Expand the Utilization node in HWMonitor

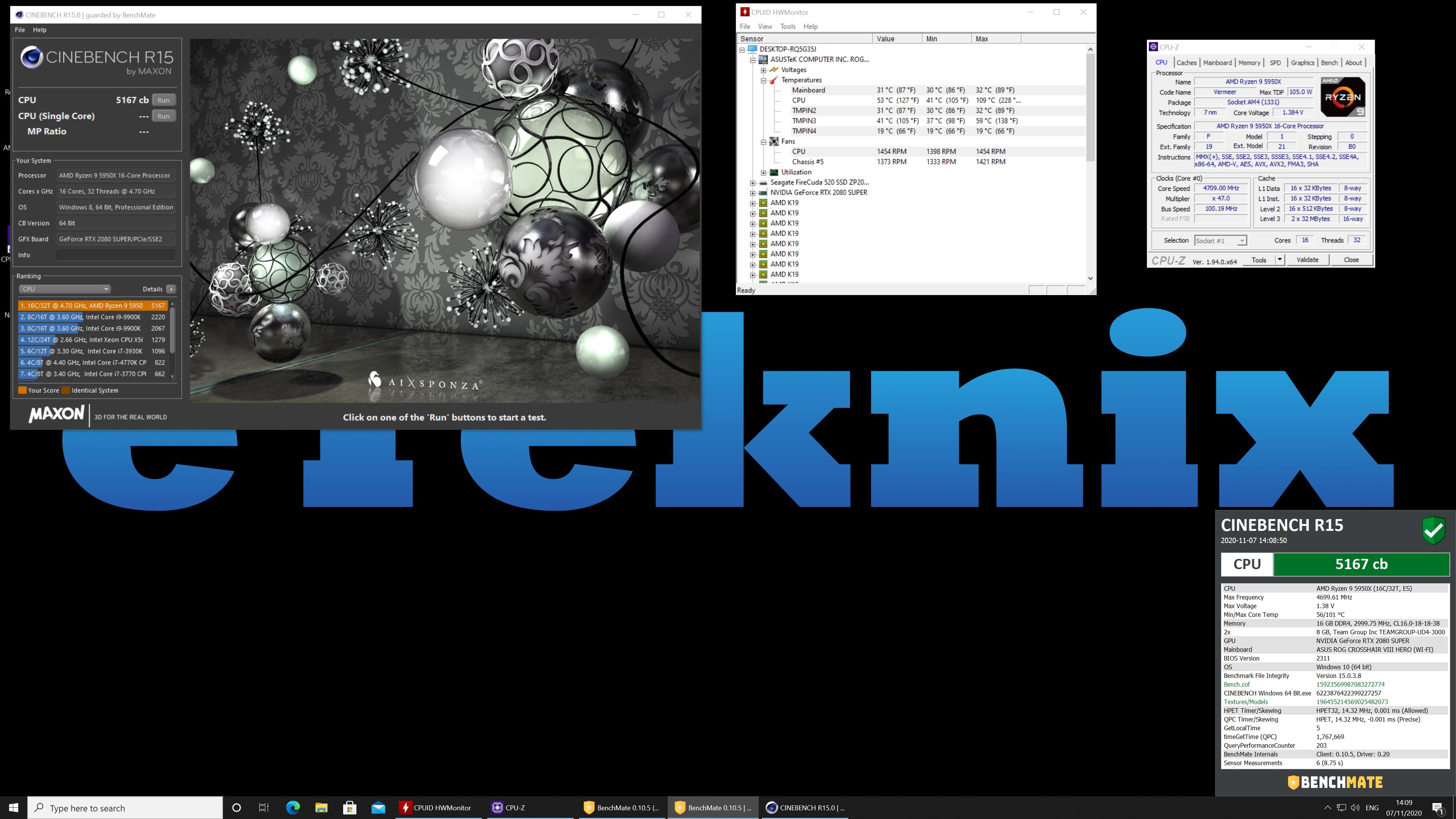pos(764,173)
